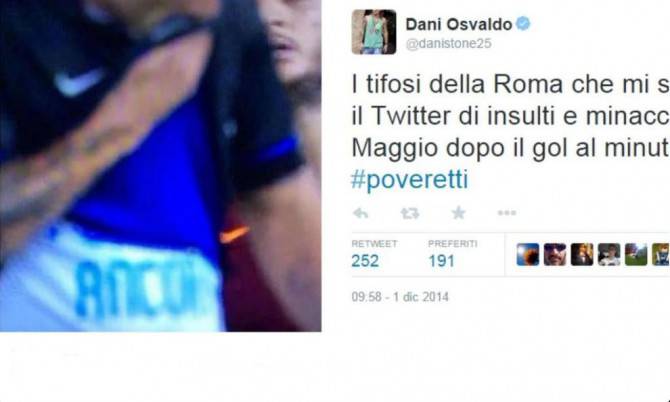This screenshot has height=402, width=670.
Task: Click the blue verified badge
Action: tap(523, 23)
